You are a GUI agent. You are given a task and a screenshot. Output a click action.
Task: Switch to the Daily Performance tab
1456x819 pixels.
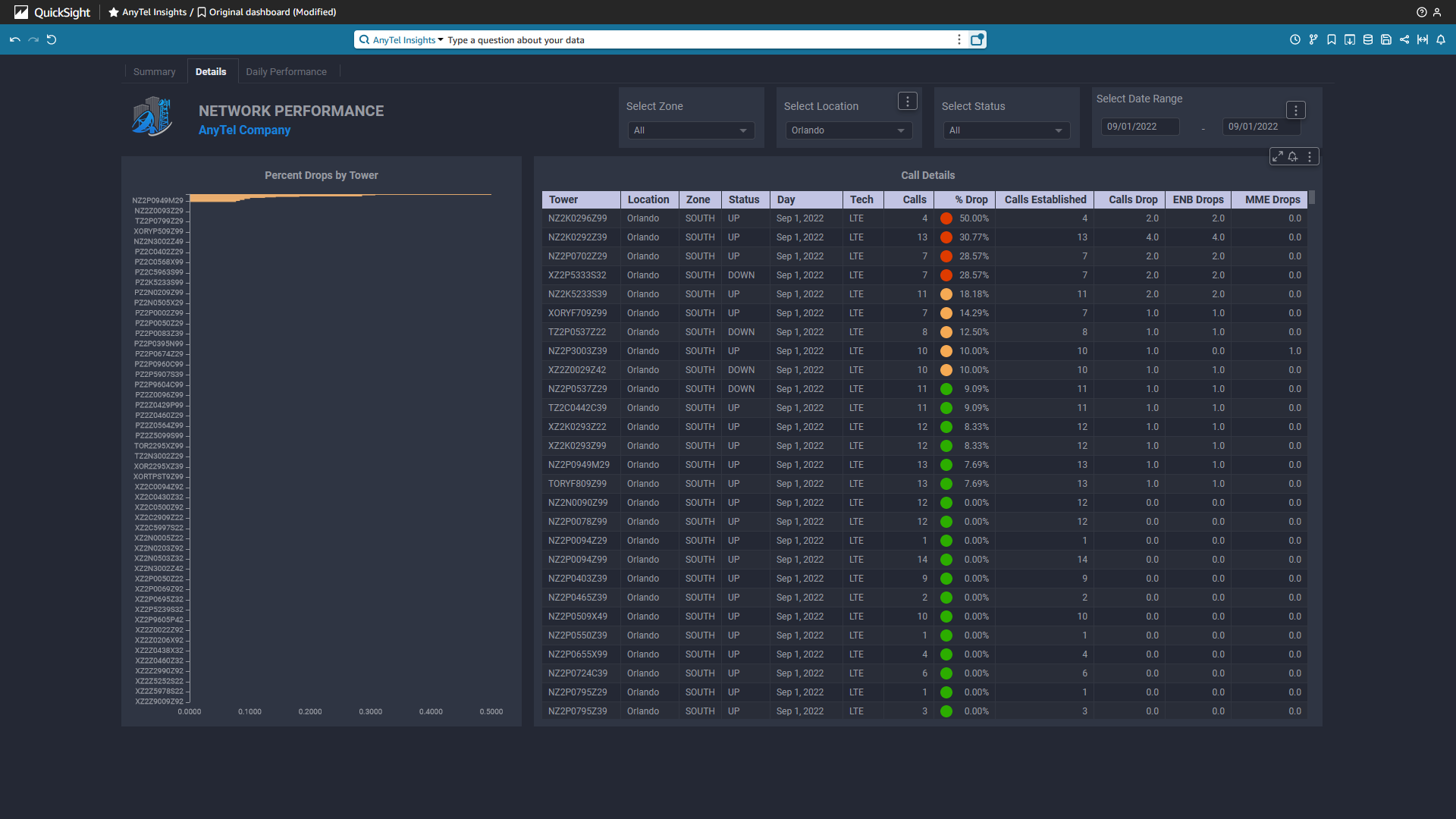coord(286,71)
